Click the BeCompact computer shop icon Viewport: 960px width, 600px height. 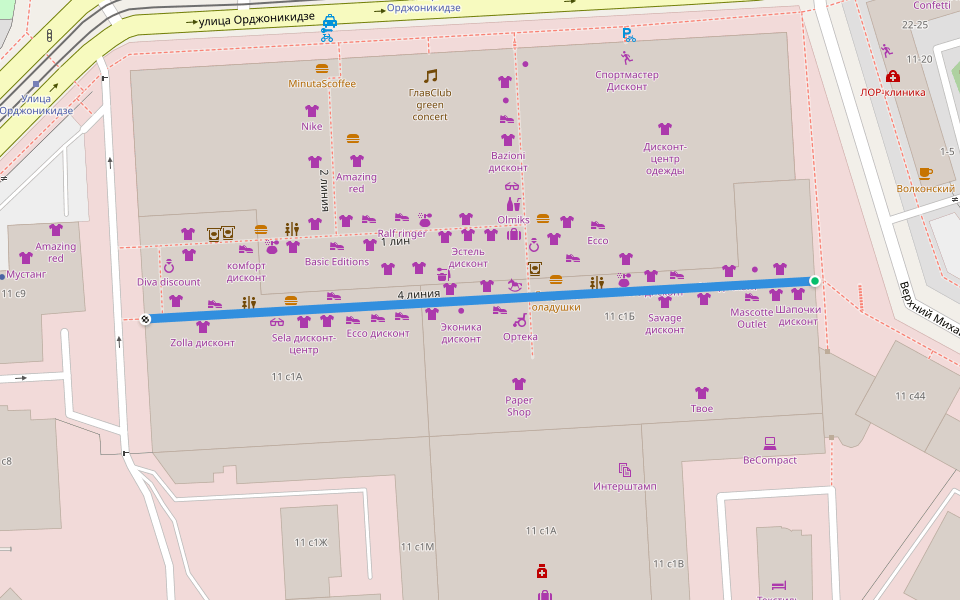pyautogui.click(x=770, y=443)
